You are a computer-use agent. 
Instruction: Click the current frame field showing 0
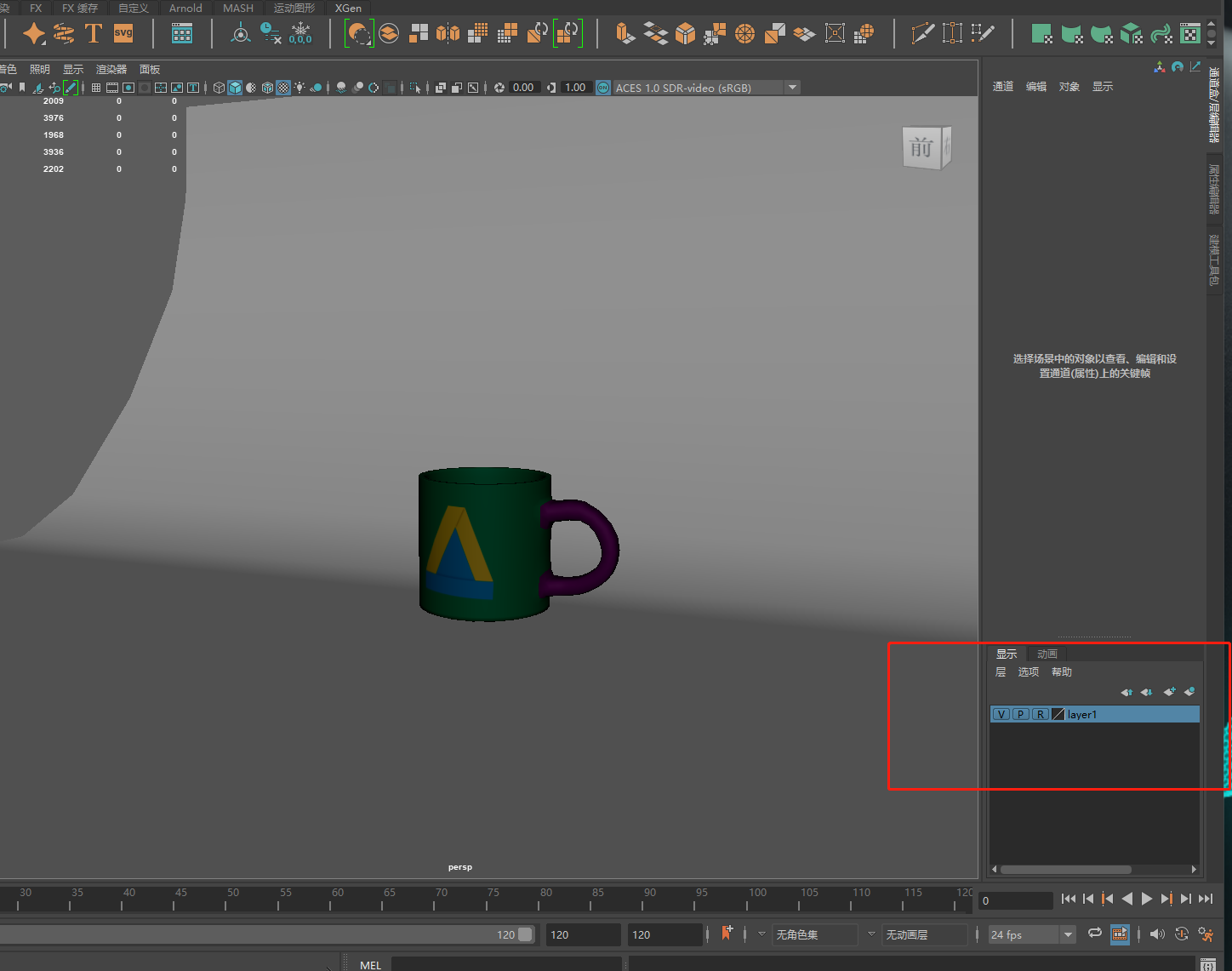tap(1016, 900)
